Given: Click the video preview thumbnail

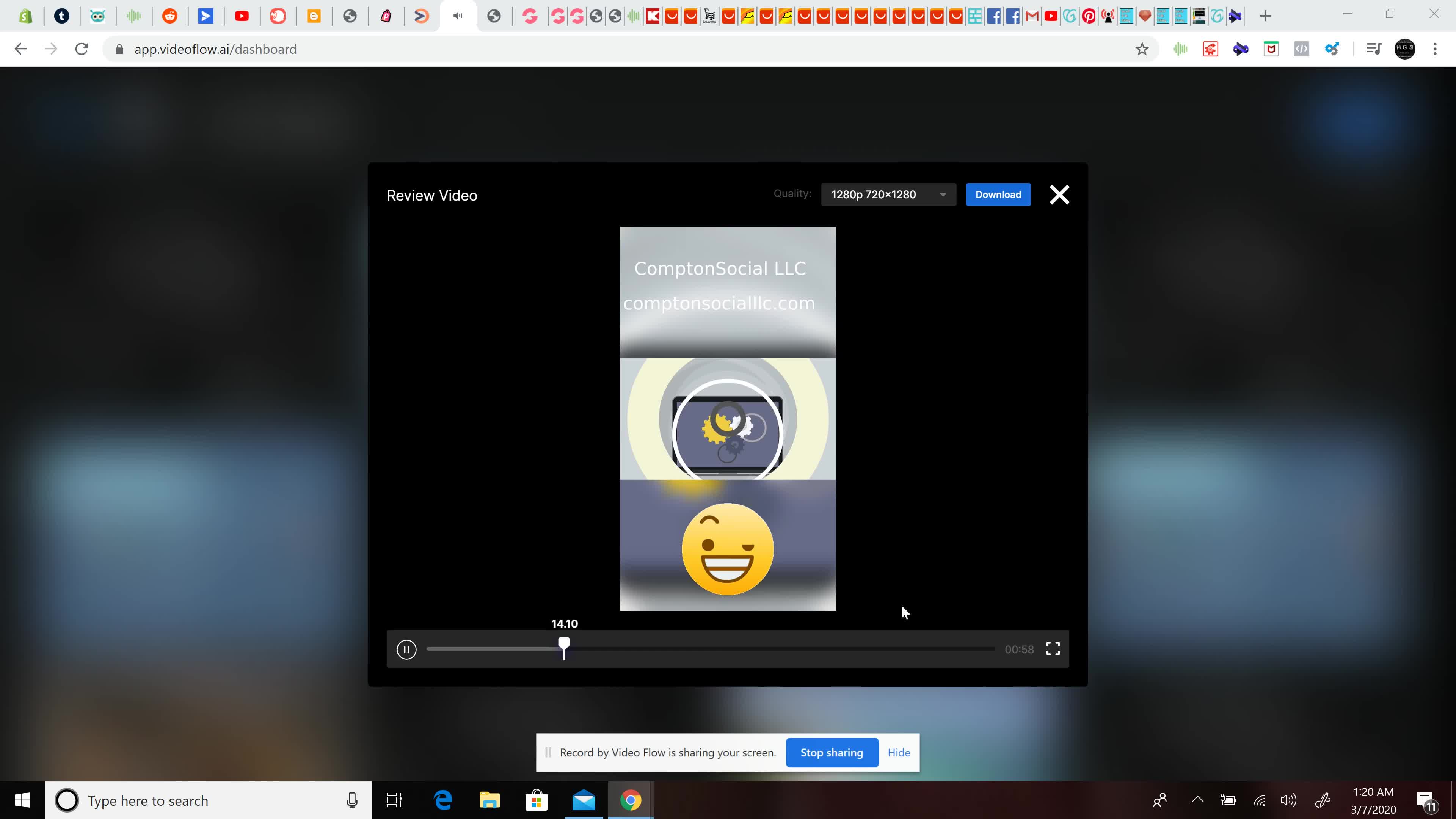Looking at the screenshot, I should pos(728,418).
